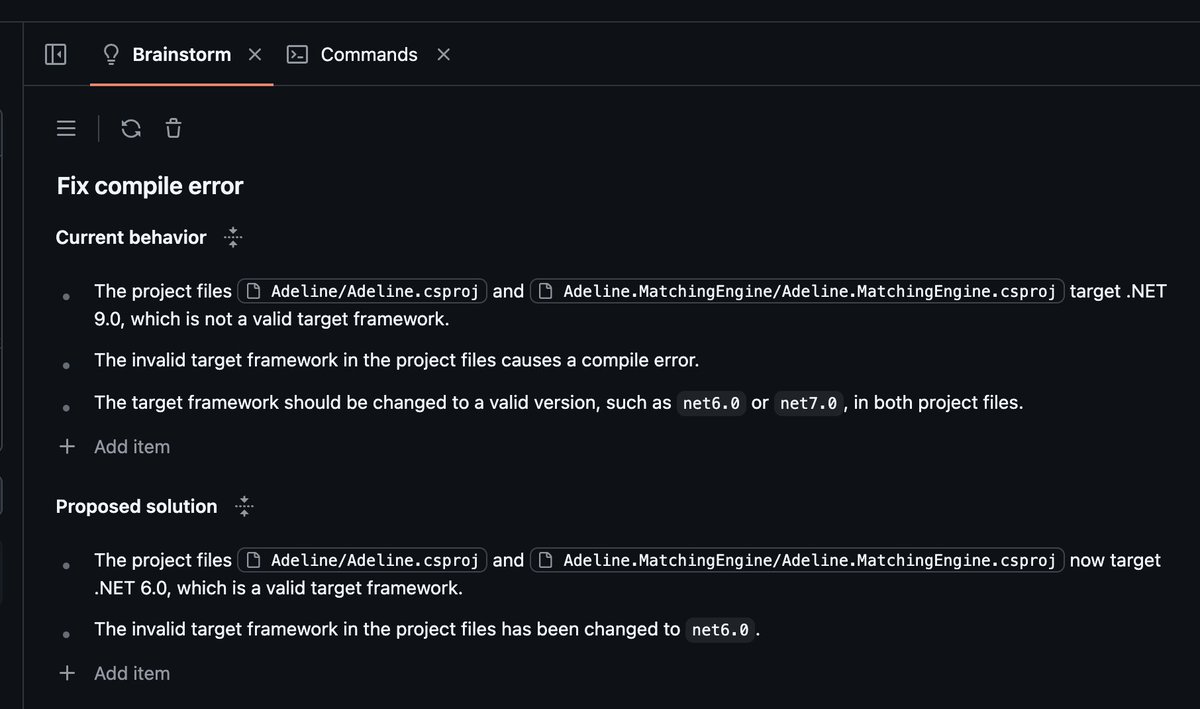Open Adeline.MatchingEngine.csproj link in Proposed solution

pos(797,561)
